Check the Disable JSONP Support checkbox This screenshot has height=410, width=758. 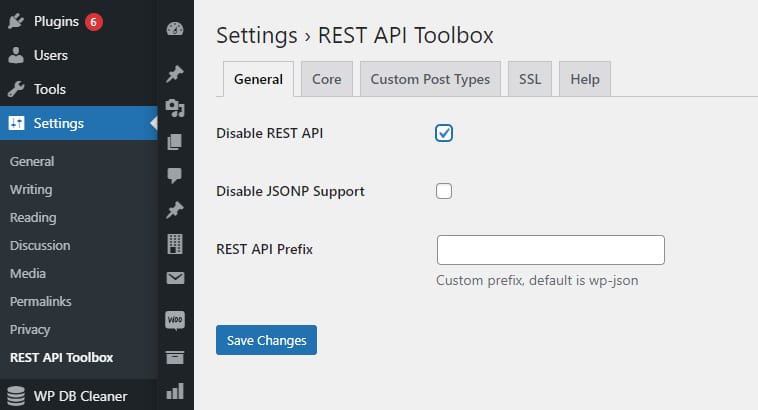point(444,191)
